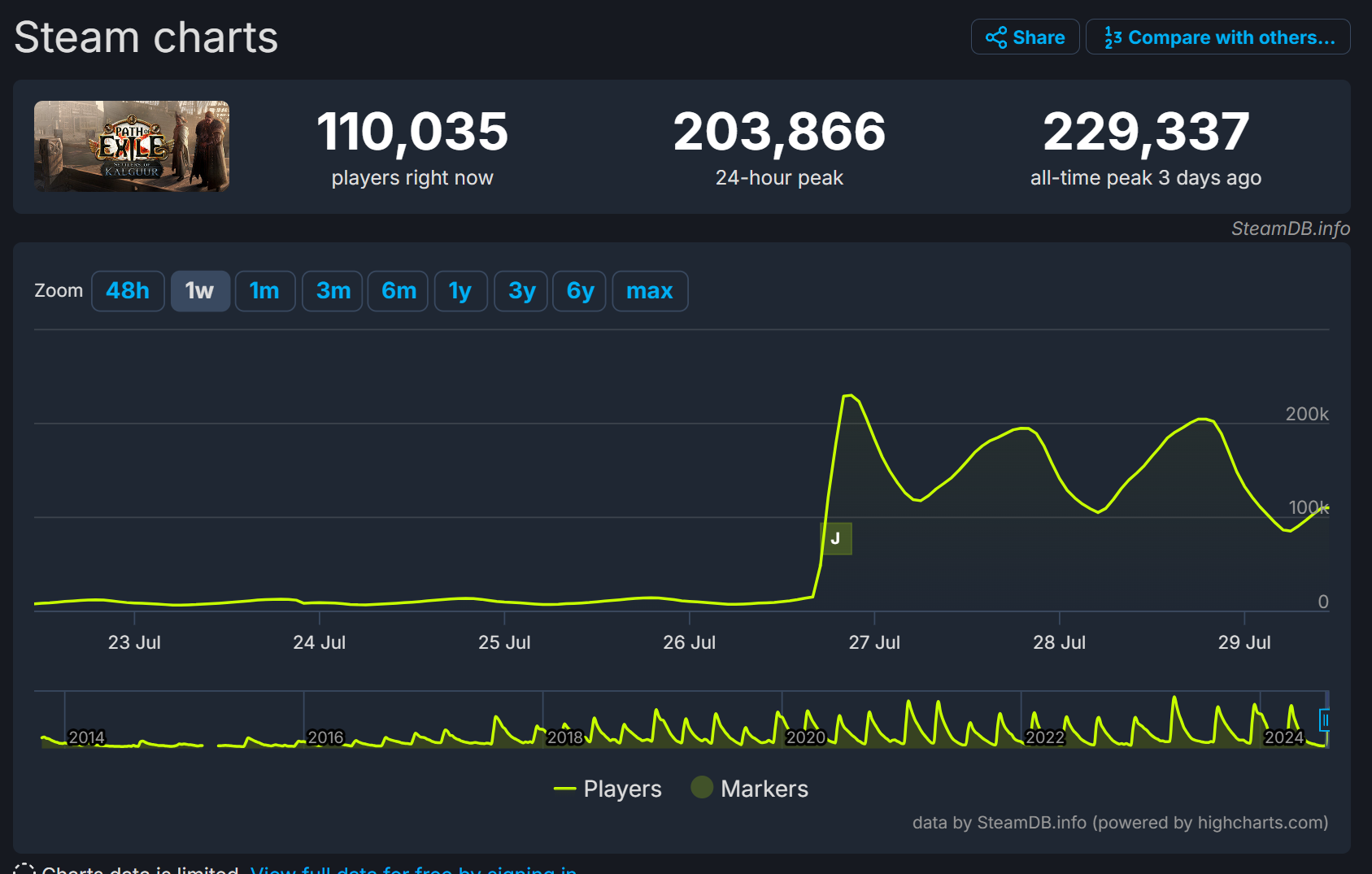This screenshot has width=1372, height=874.
Task: Click the J marker on the chart
Action: 836,538
